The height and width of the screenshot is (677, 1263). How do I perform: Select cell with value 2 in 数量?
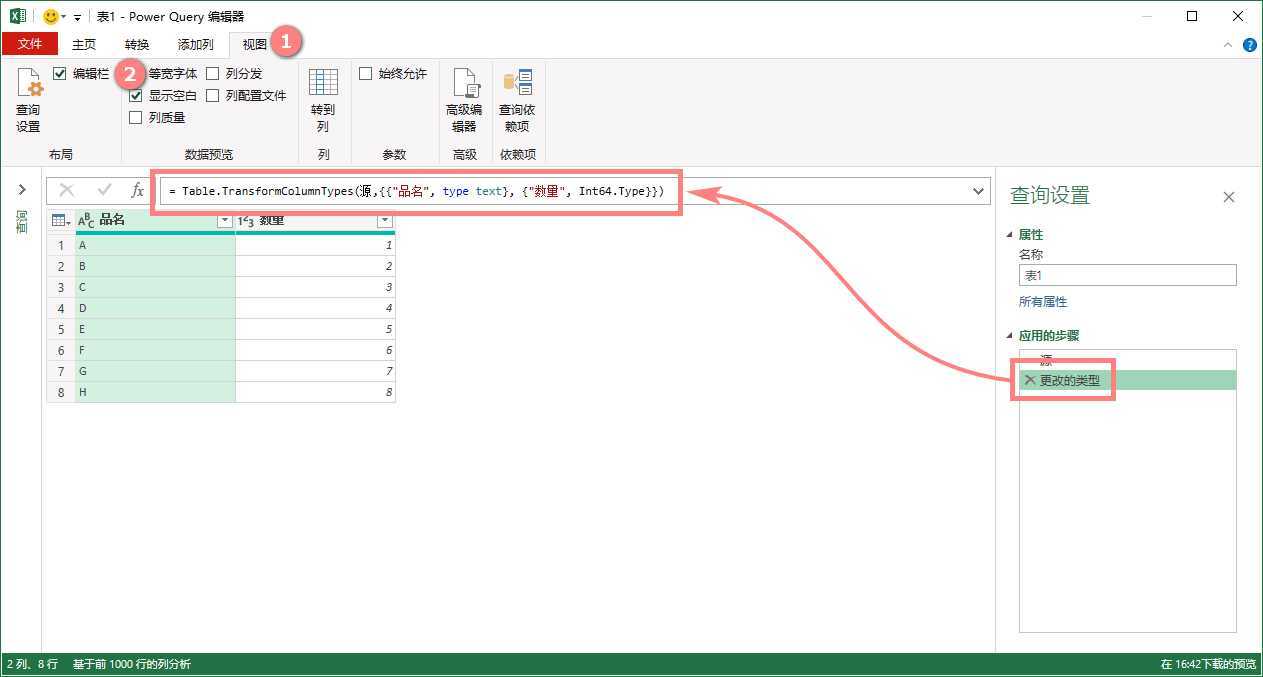pyautogui.click(x=315, y=266)
